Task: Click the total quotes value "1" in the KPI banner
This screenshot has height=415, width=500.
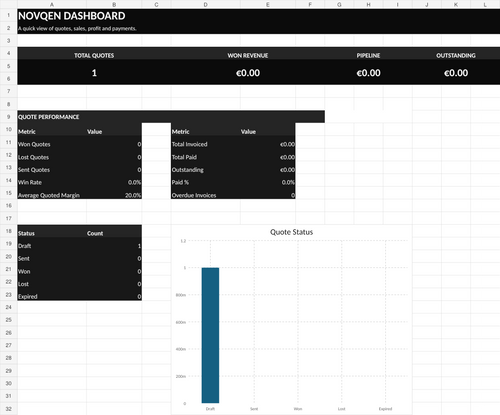Action: pyautogui.click(x=94, y=73)
